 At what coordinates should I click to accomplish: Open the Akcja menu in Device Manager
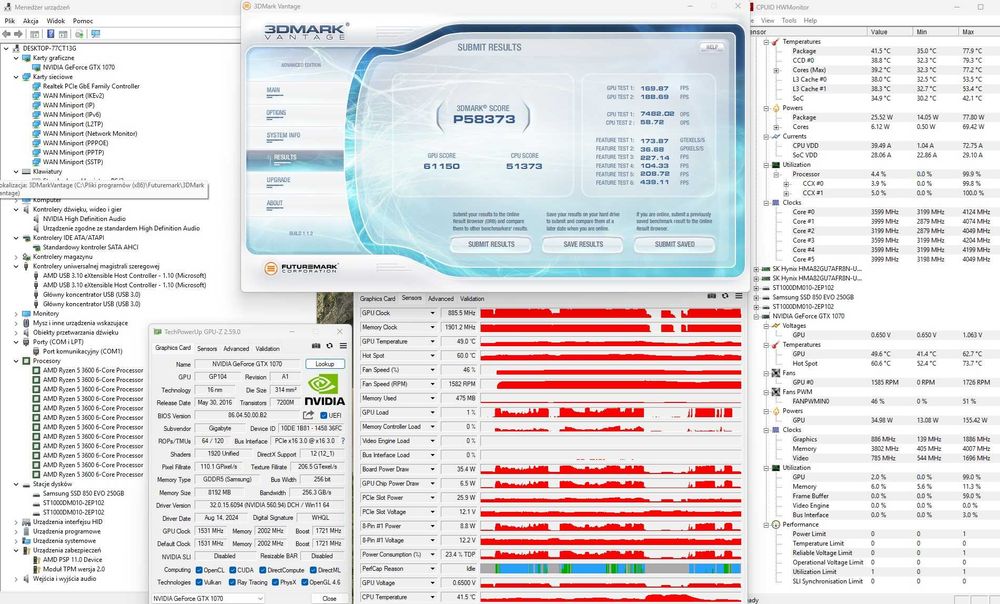pyautogui.click(x=31, y=20)
